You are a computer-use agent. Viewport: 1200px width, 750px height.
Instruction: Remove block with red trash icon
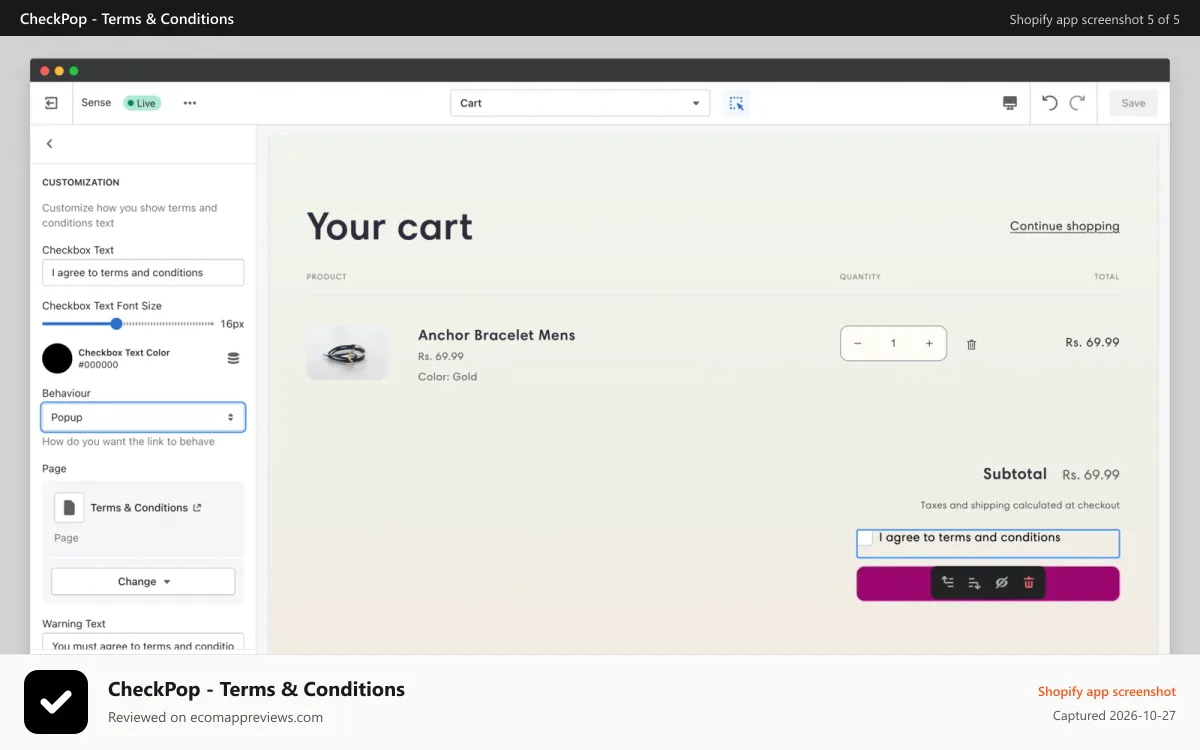pyautogui.click(x=1029, y=582)
